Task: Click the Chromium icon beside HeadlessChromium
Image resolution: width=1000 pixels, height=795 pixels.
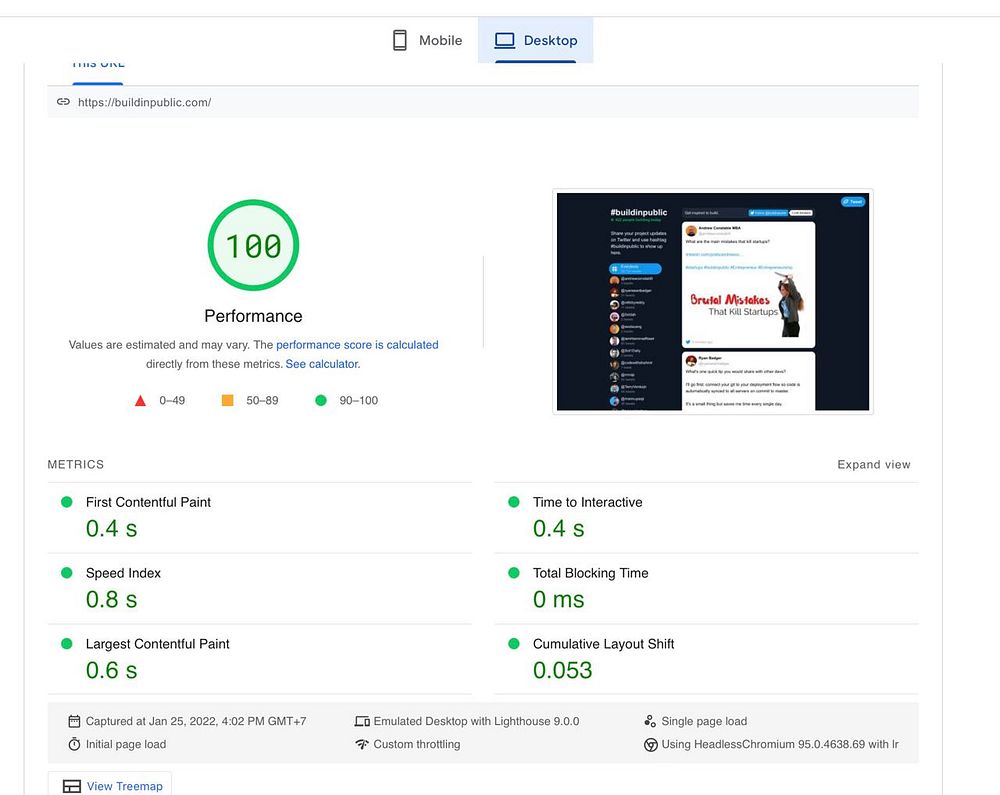Action: pos(651,745)
